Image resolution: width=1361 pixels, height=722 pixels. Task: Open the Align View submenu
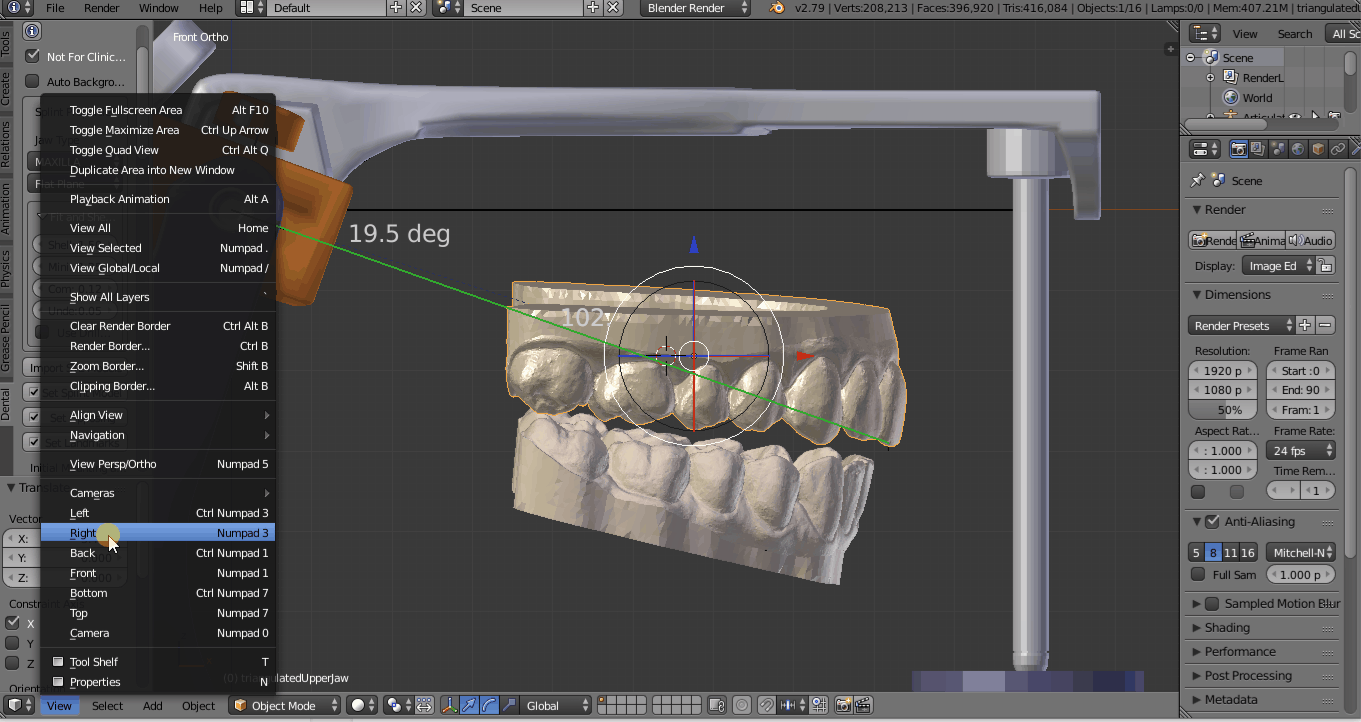point(157,415)
